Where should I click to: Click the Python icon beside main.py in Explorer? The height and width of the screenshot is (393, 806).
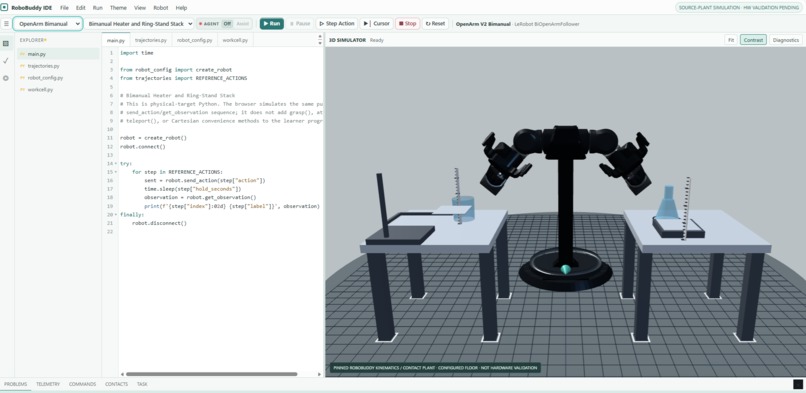pos(23,54)
